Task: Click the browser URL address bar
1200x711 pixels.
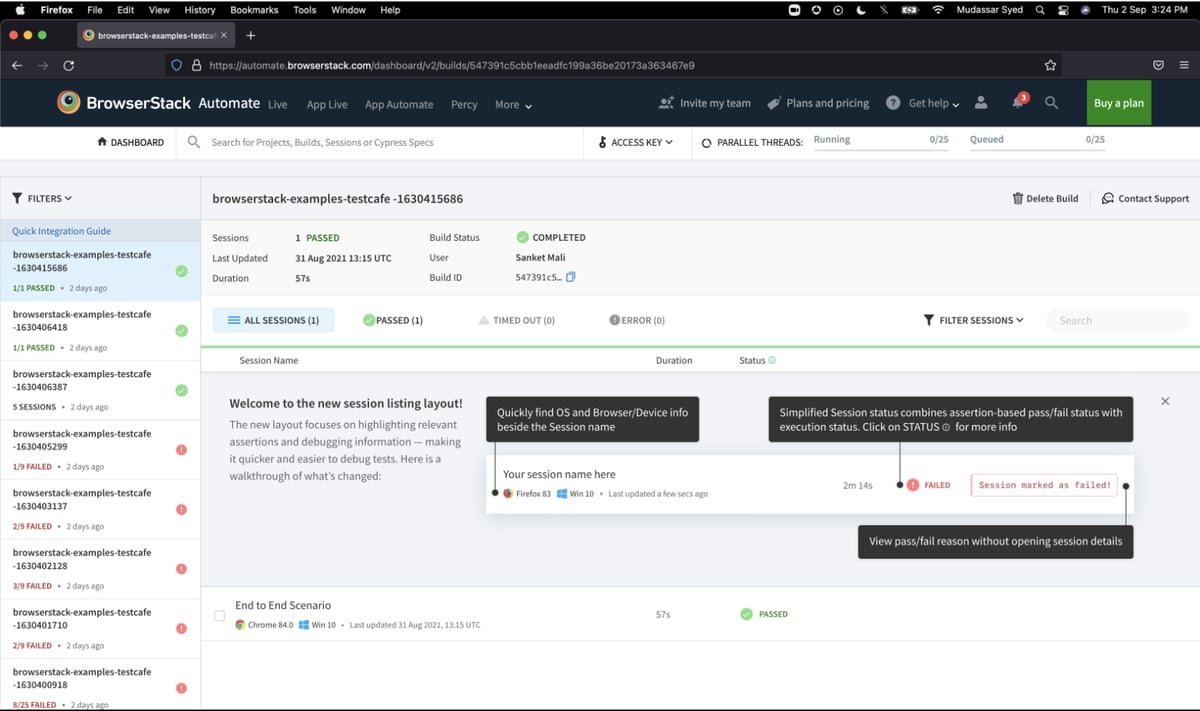Action: coord(613,65)
